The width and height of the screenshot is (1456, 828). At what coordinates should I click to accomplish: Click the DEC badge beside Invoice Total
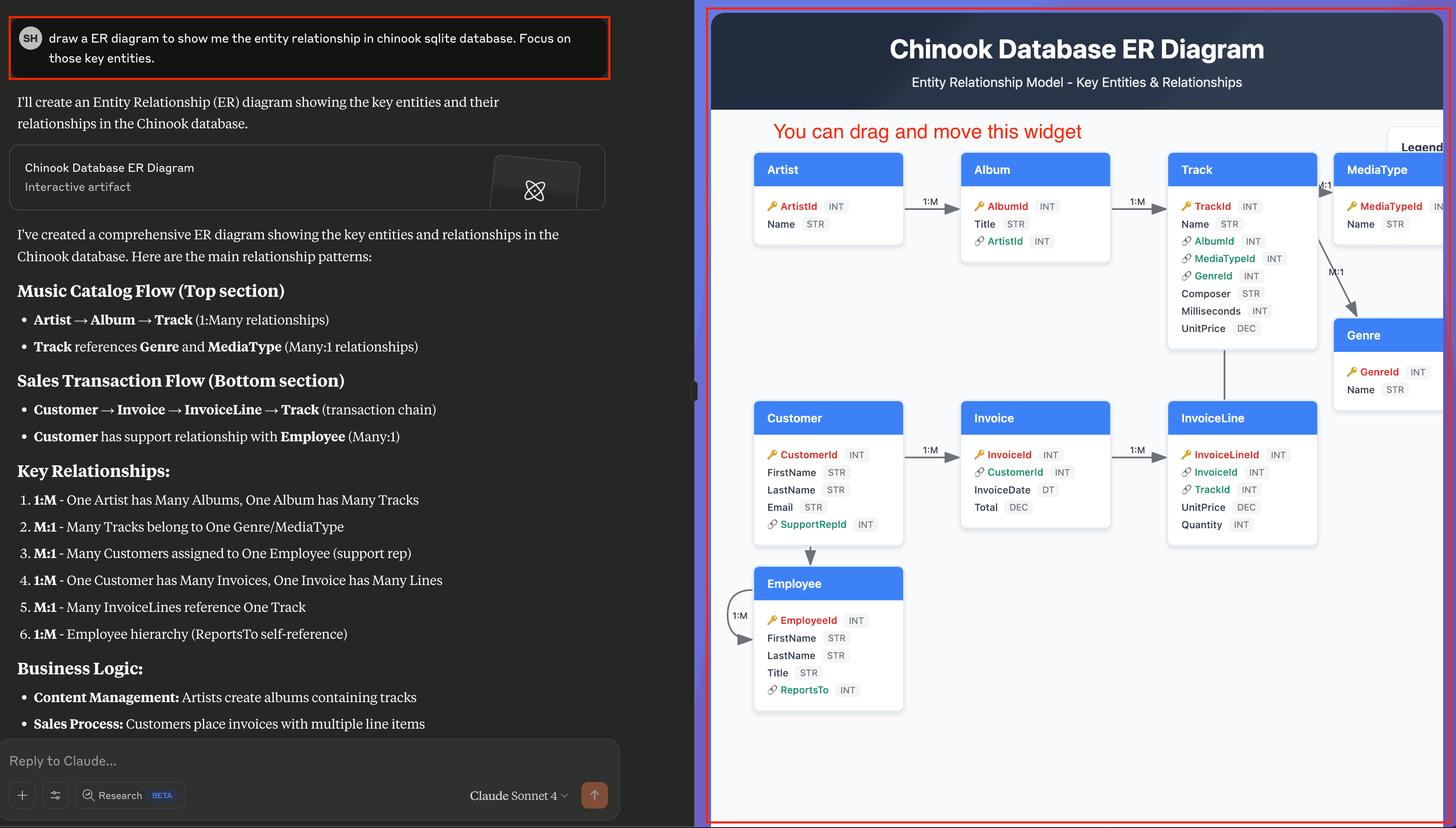[1019, 507]
